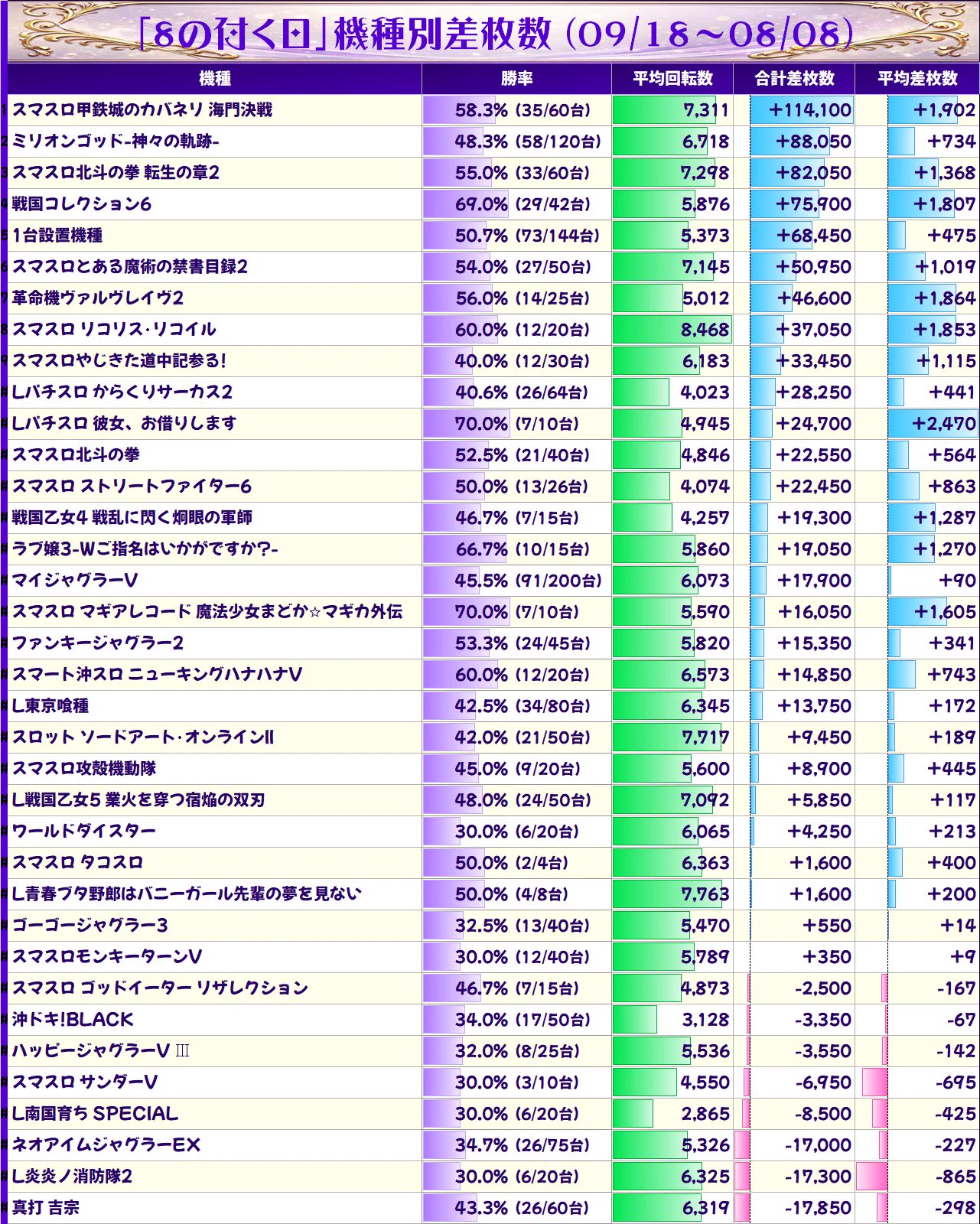The width and height of the screenshot is (980, 1224).
Task: Select Lパチスロ 彼女、お借りします name
Action: point(124,424)
